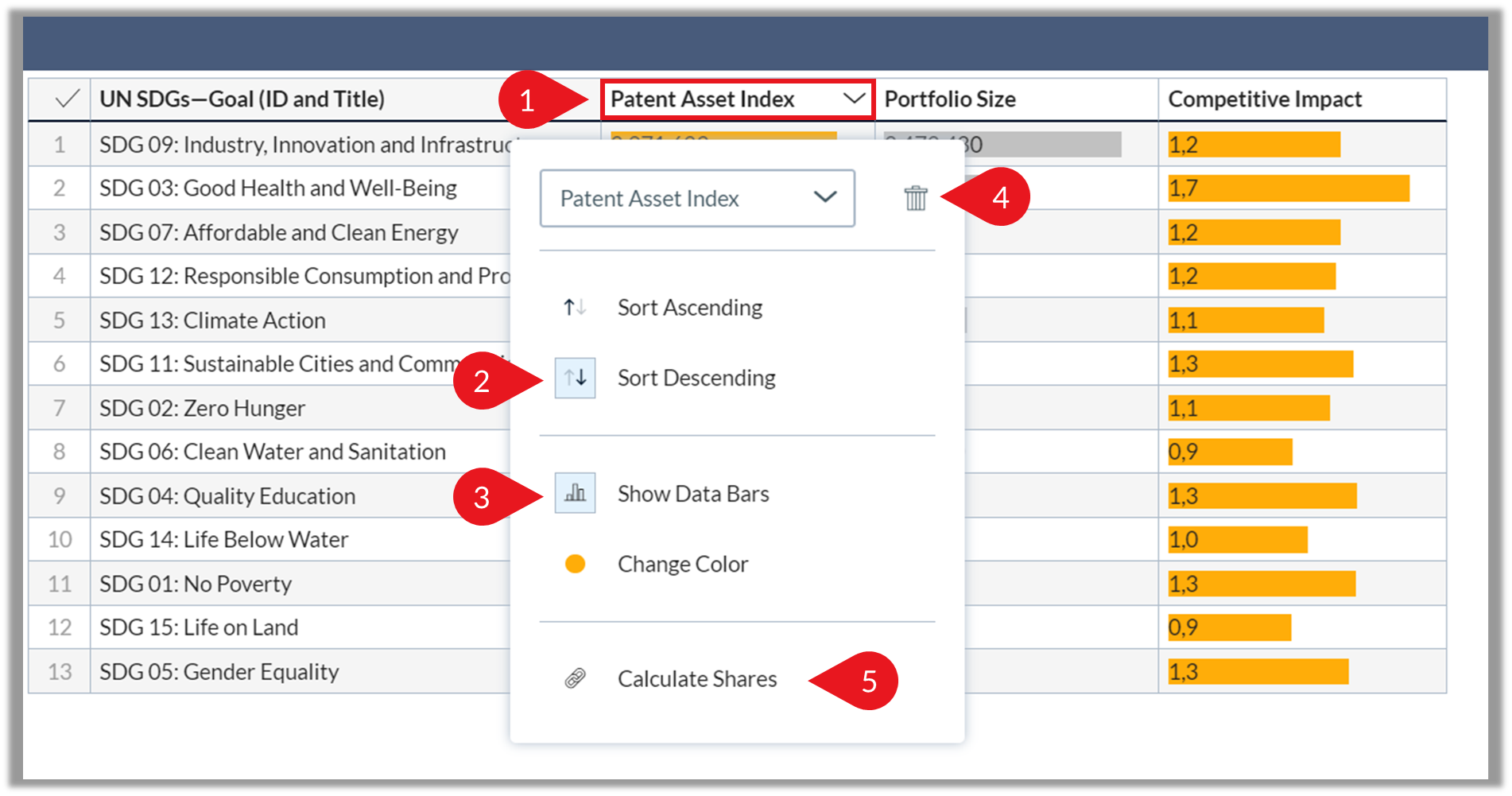Click the Sort Descending arrows icon
Image resolution: width=1512 pixels, height=796 pixels.
coord(575,378)
